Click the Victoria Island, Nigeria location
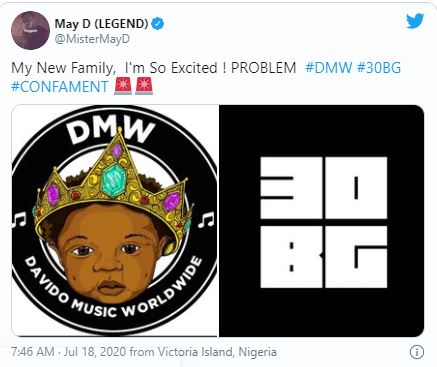Viewport: 437px width, 367px height. click(x=217, y=352)
